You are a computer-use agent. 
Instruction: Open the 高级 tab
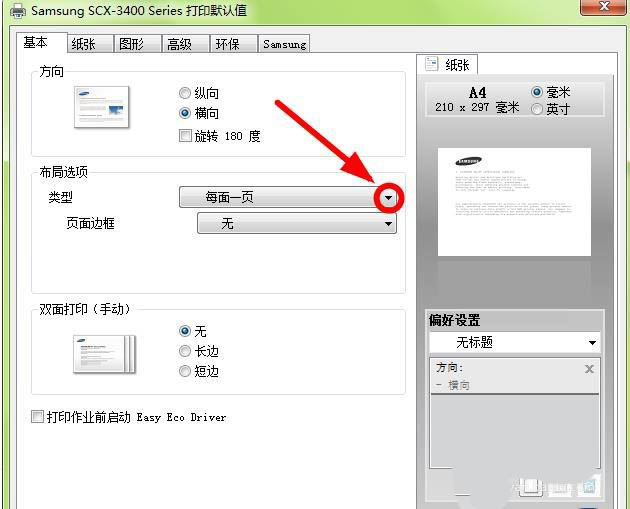(x=185, y=43)
